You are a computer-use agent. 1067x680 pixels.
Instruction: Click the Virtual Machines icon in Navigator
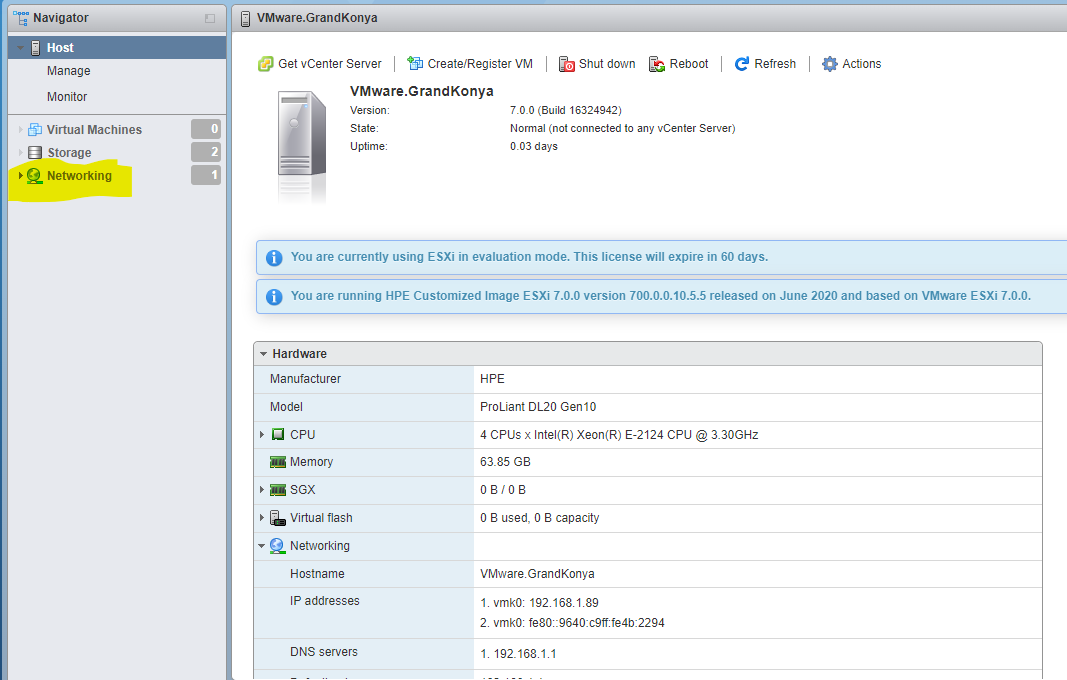tap(35, 130)
